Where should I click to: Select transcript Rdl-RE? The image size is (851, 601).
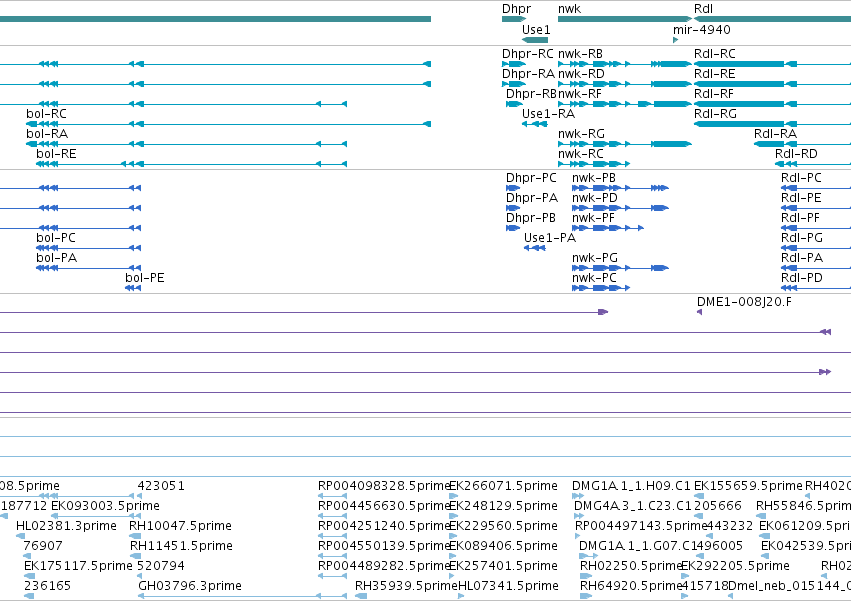715,74
